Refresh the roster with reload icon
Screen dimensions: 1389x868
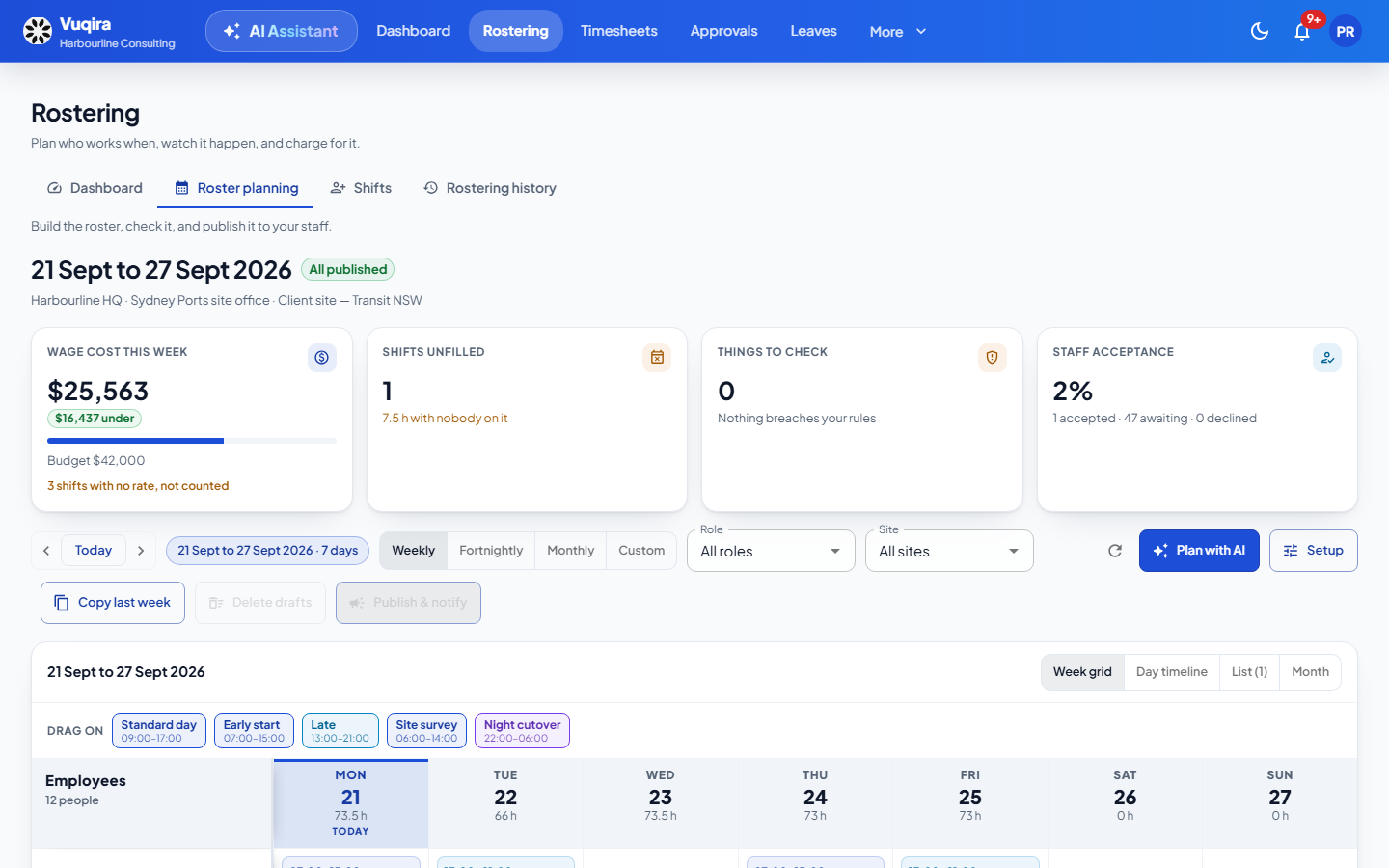click(1115, 551)
